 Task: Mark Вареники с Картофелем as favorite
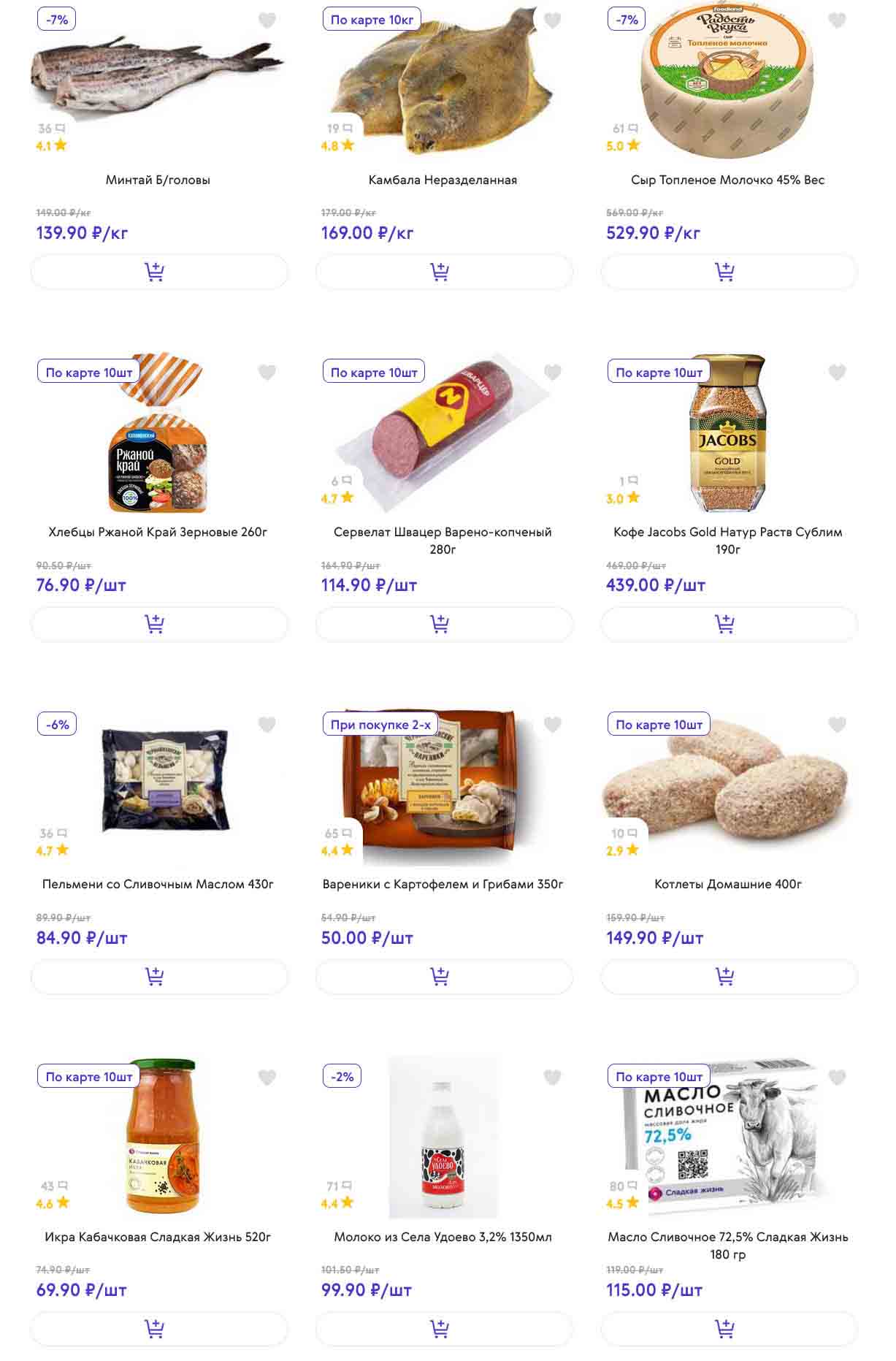point(553,725)
